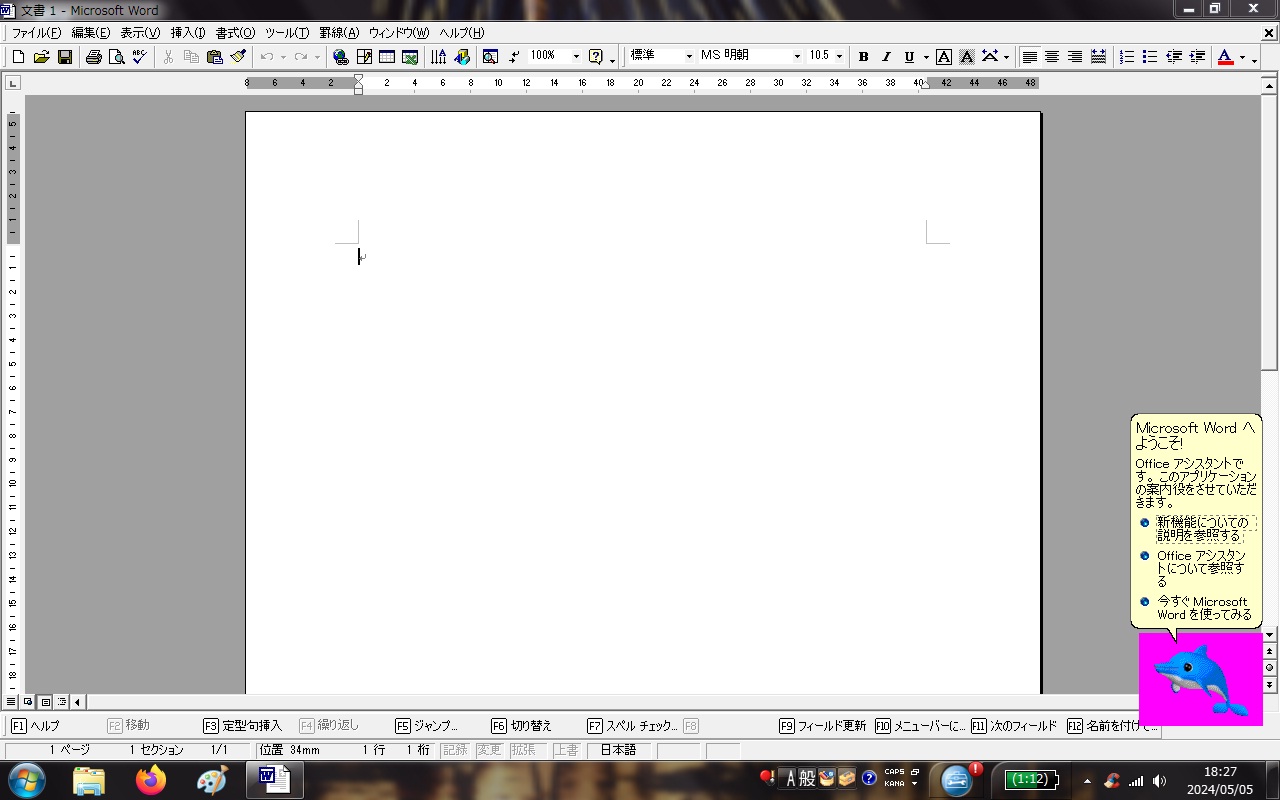Click 新機能についての説明を参照する assistant option

tap(1203, 529)
